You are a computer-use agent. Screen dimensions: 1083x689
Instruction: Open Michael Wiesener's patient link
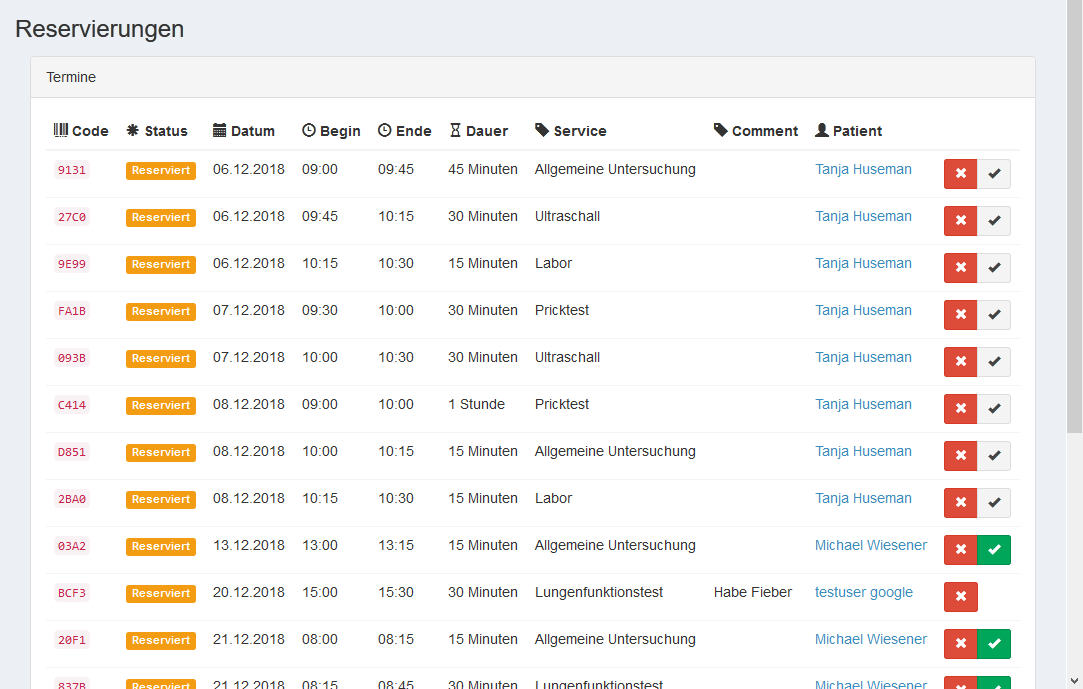871,544
